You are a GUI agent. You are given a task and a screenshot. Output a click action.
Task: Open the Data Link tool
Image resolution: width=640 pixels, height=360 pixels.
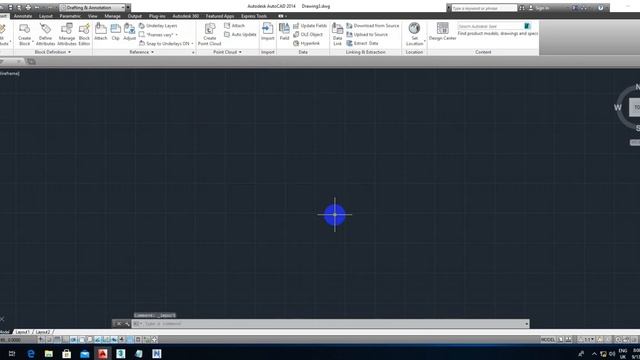[x=337, y=34]
